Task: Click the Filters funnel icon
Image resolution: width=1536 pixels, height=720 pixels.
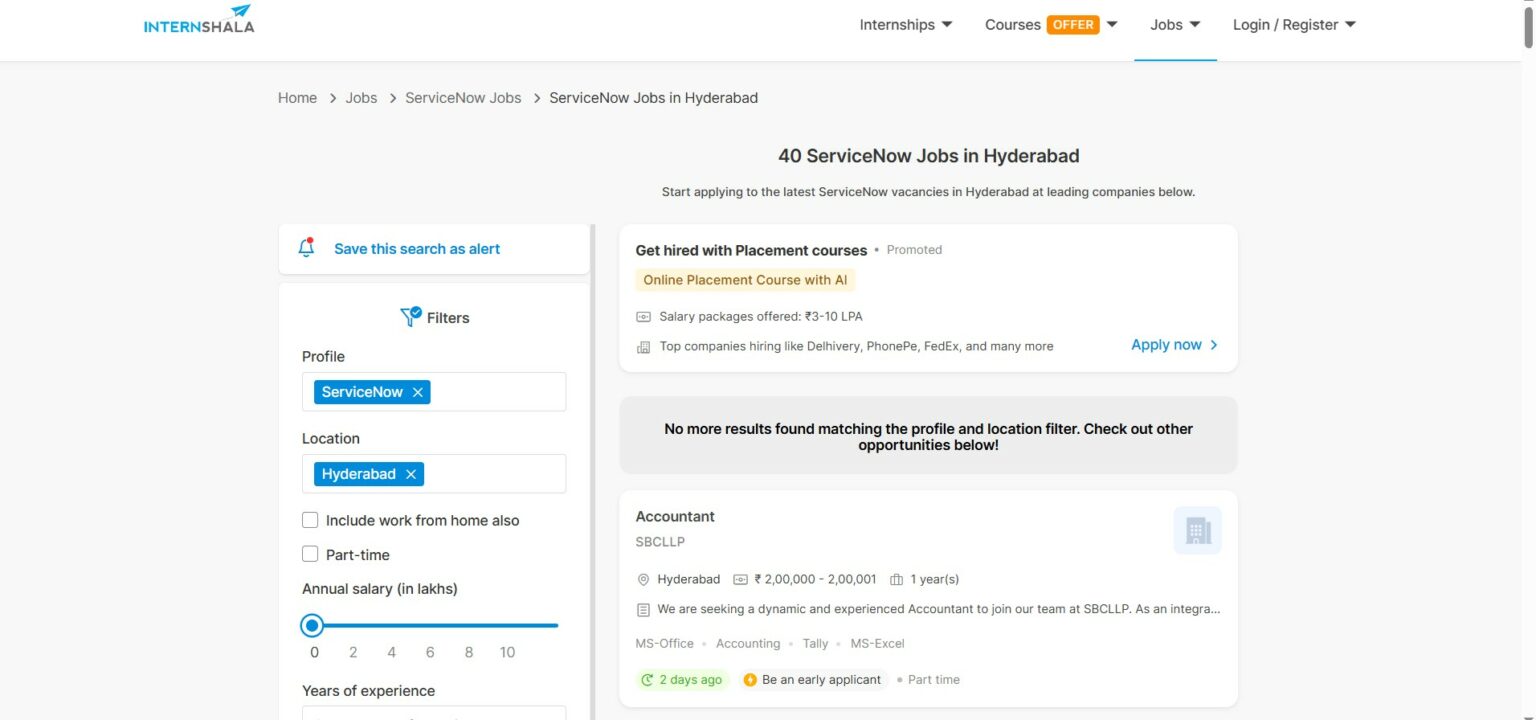Action: [410, 317]
